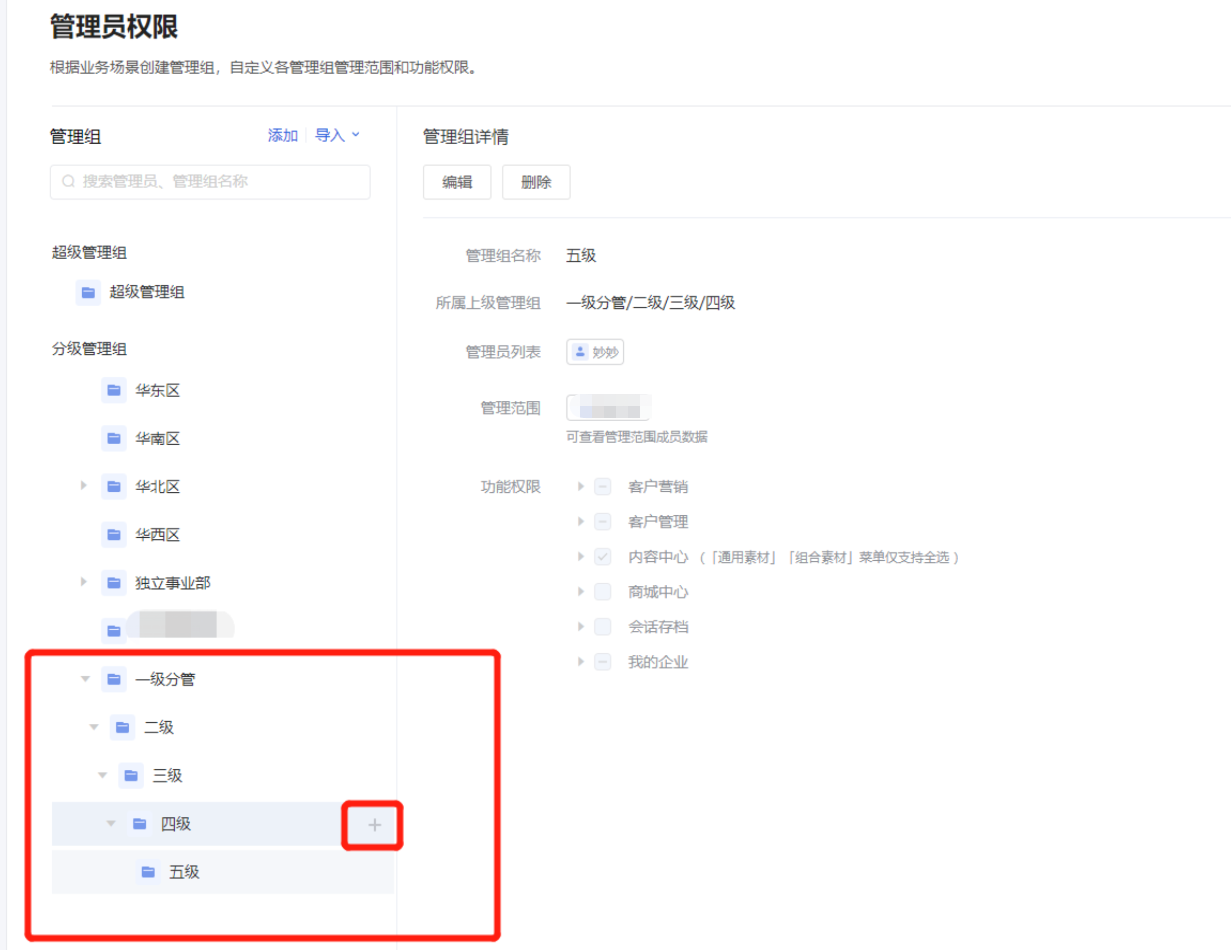Screen dimensions: 1231x950
Task: Click the 客户管理 permission label
Action: click(x=658, y=522)
